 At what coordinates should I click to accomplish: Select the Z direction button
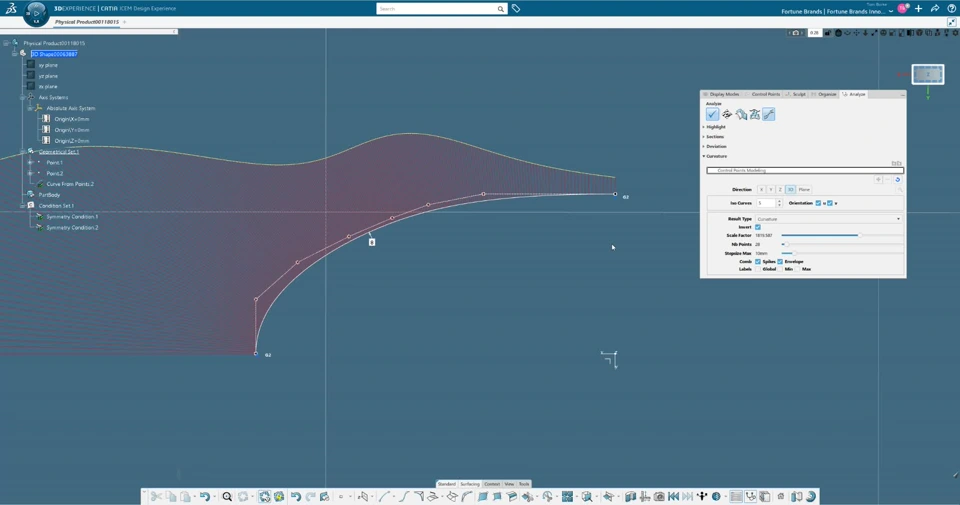(780, 190)
